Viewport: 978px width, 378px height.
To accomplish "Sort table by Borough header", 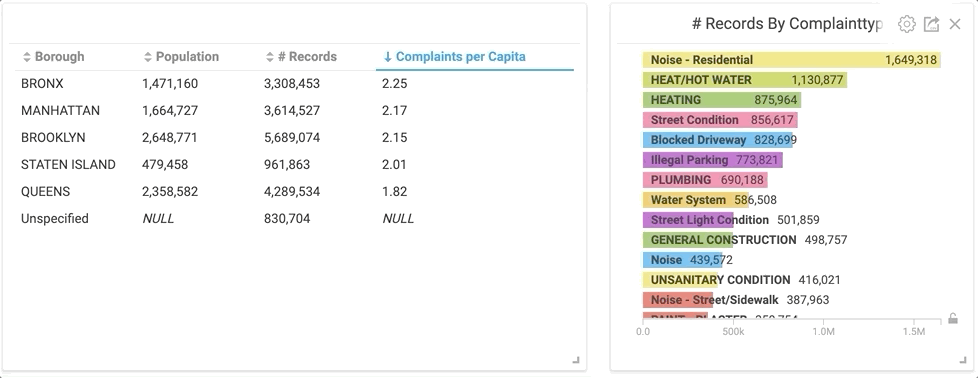I will tap(59, 57).
